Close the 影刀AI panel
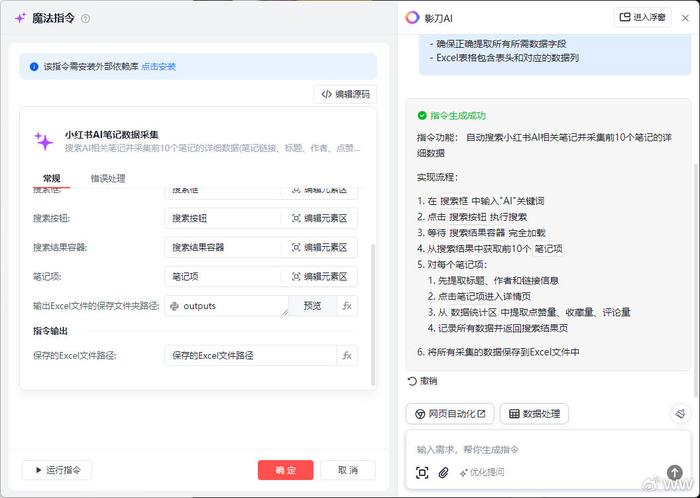The width and height of the screenshot is (700, 498). click(x=685, y=18)
